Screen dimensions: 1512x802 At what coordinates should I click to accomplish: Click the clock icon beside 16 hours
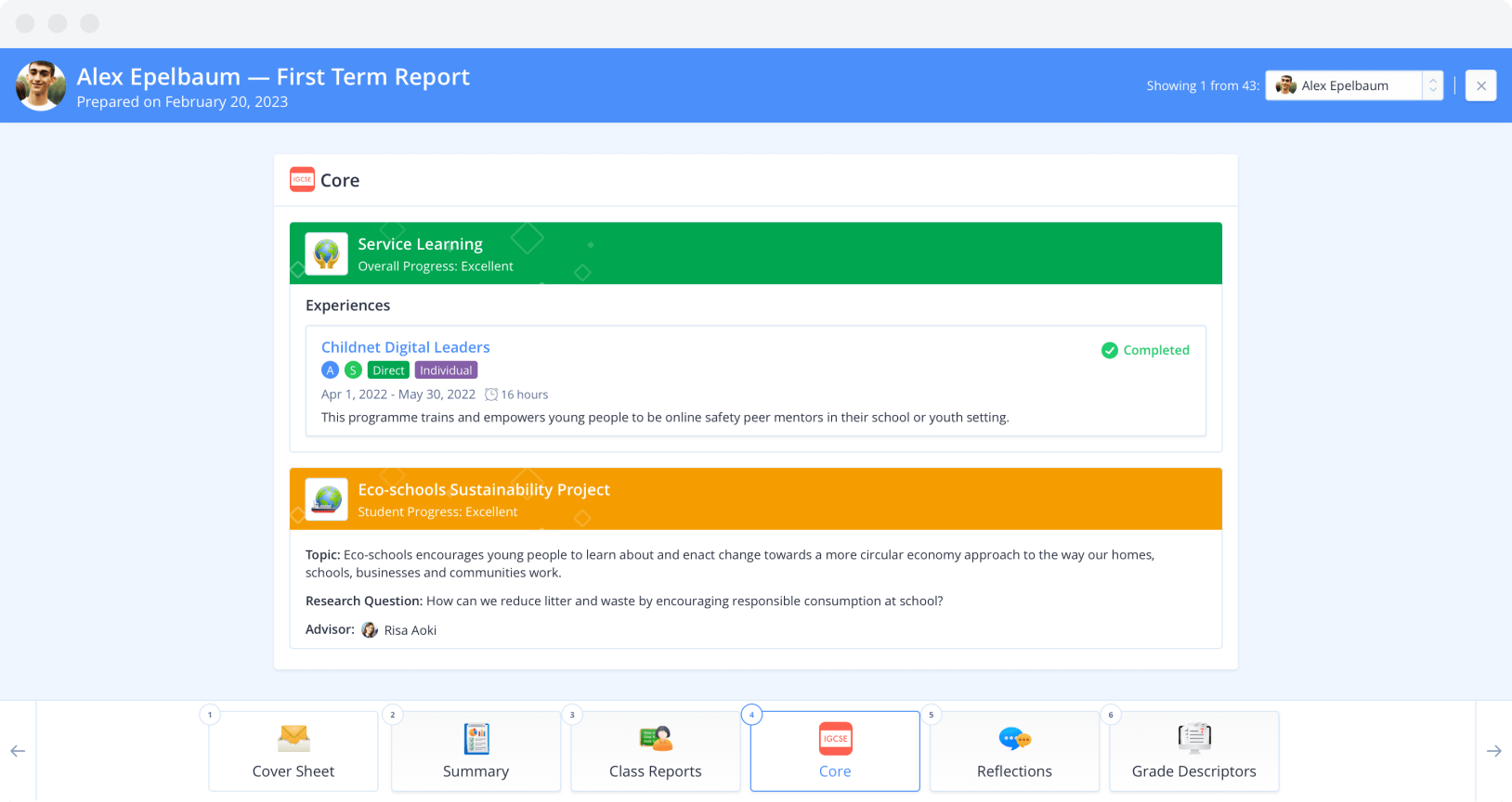click(x=491, y=395)
